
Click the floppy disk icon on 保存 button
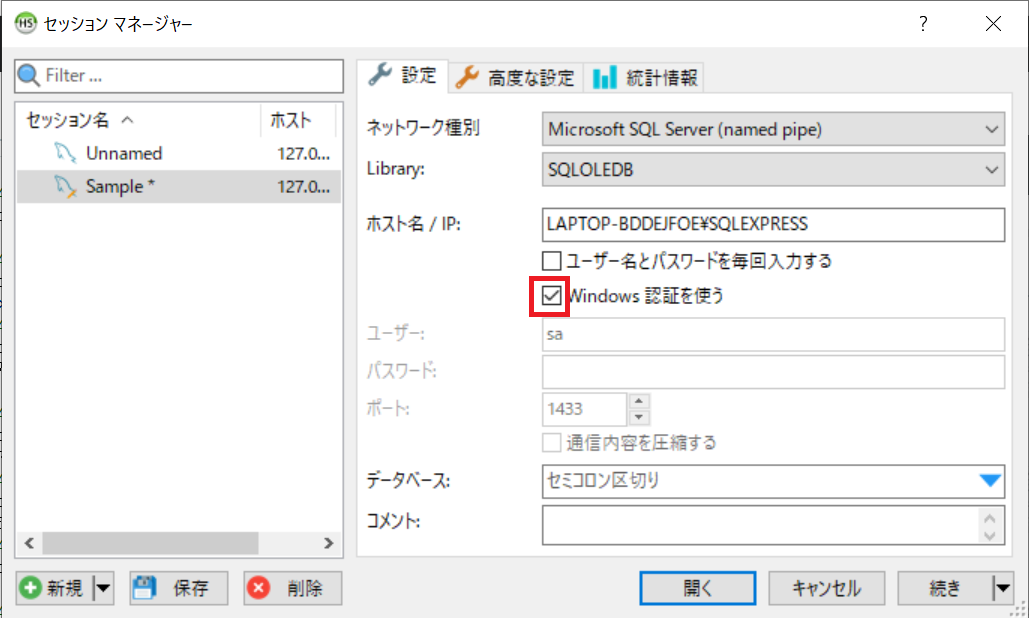144,588
